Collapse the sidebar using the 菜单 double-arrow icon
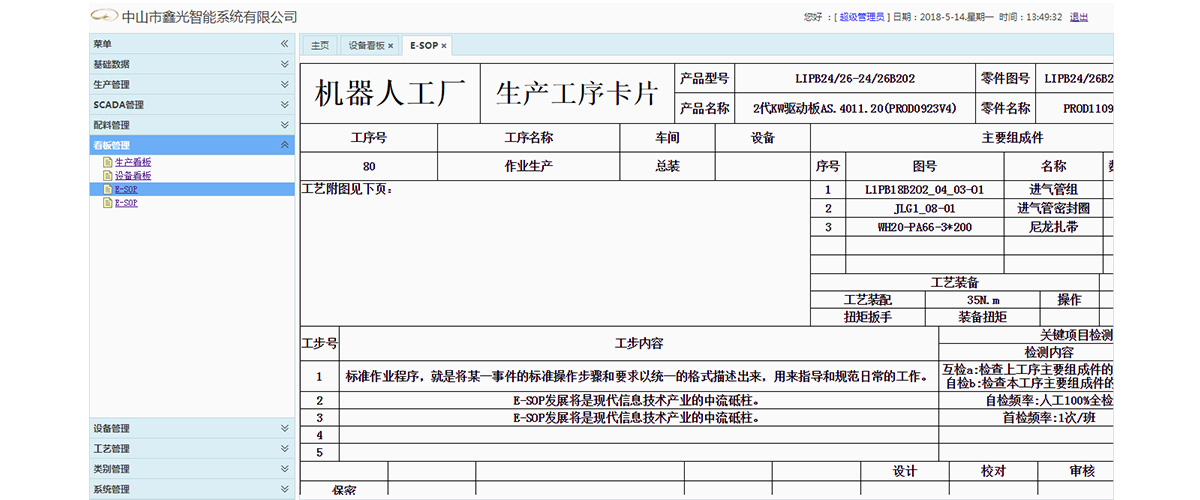Screen dimensions: 1200x500 click(285, 44)
